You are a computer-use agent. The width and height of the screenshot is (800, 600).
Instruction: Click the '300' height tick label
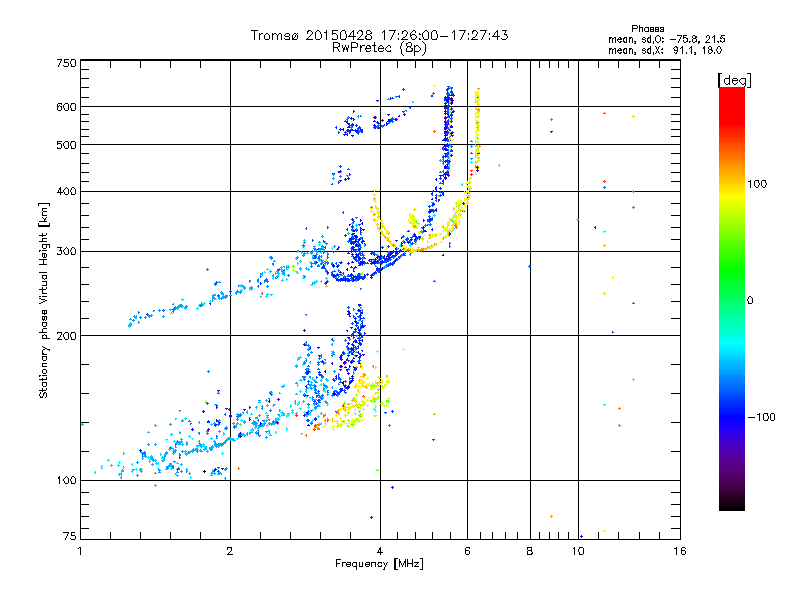pos(66,252)
